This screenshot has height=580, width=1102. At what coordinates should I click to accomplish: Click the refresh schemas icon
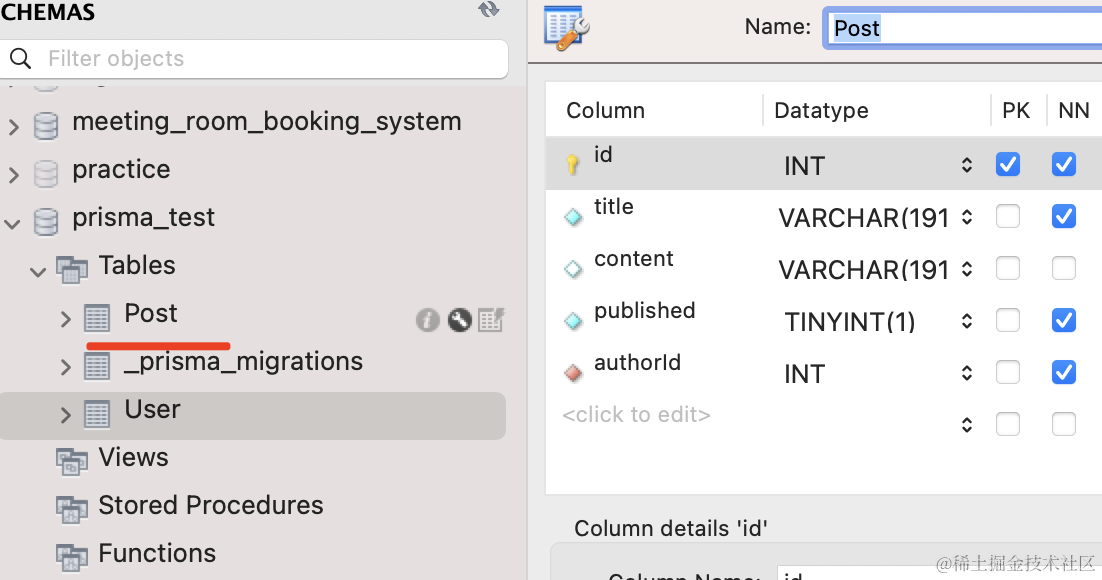click(488, 10)
